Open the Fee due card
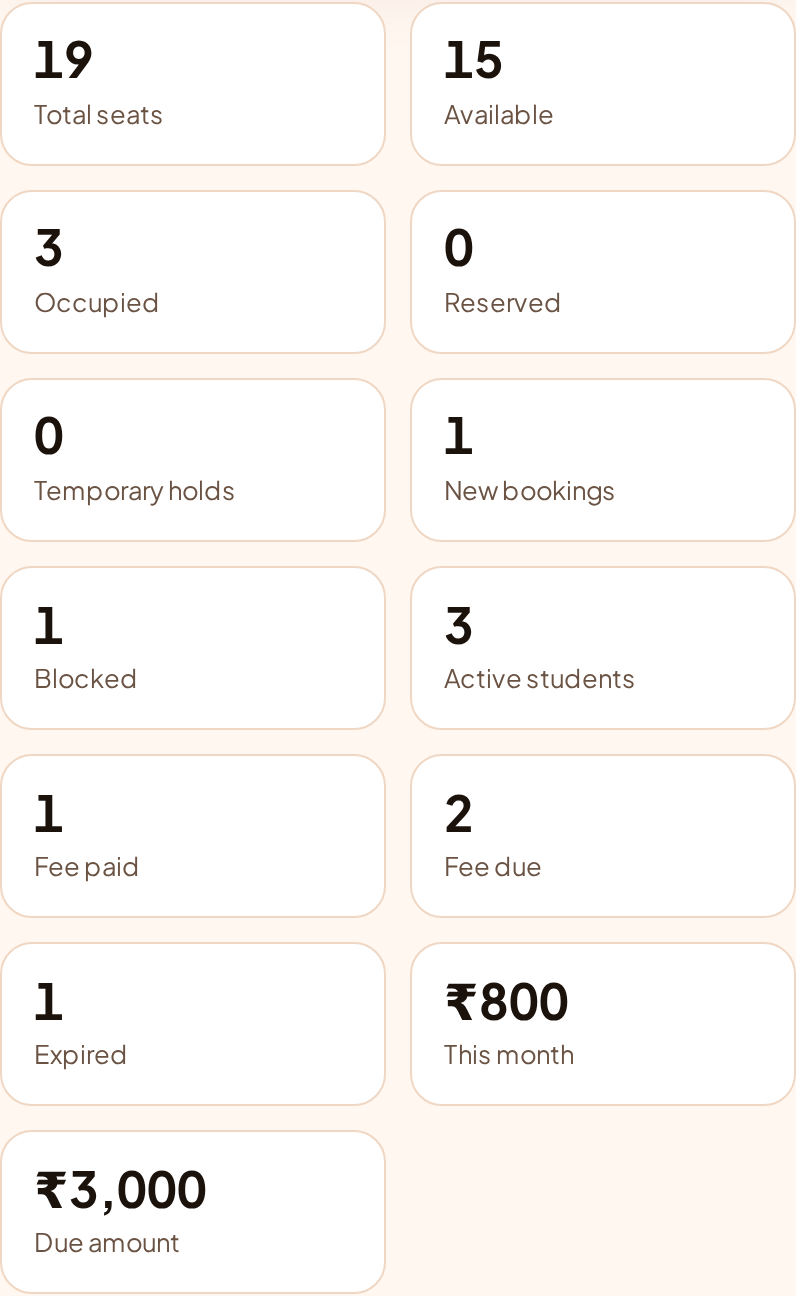The image size is (796, 1296). point(603,836)
